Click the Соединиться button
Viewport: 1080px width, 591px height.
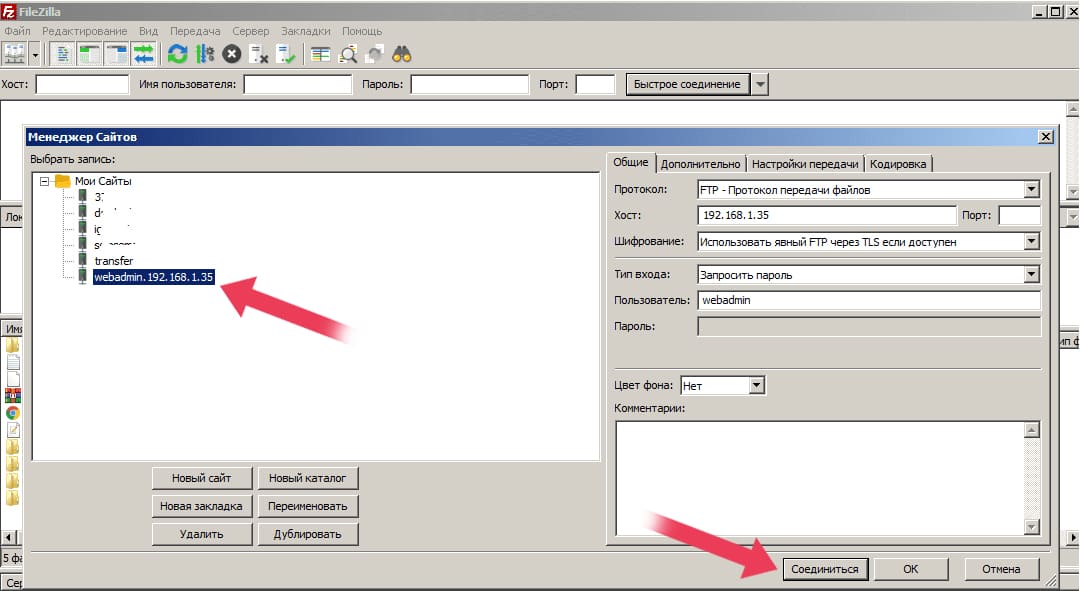coord(824,569)
